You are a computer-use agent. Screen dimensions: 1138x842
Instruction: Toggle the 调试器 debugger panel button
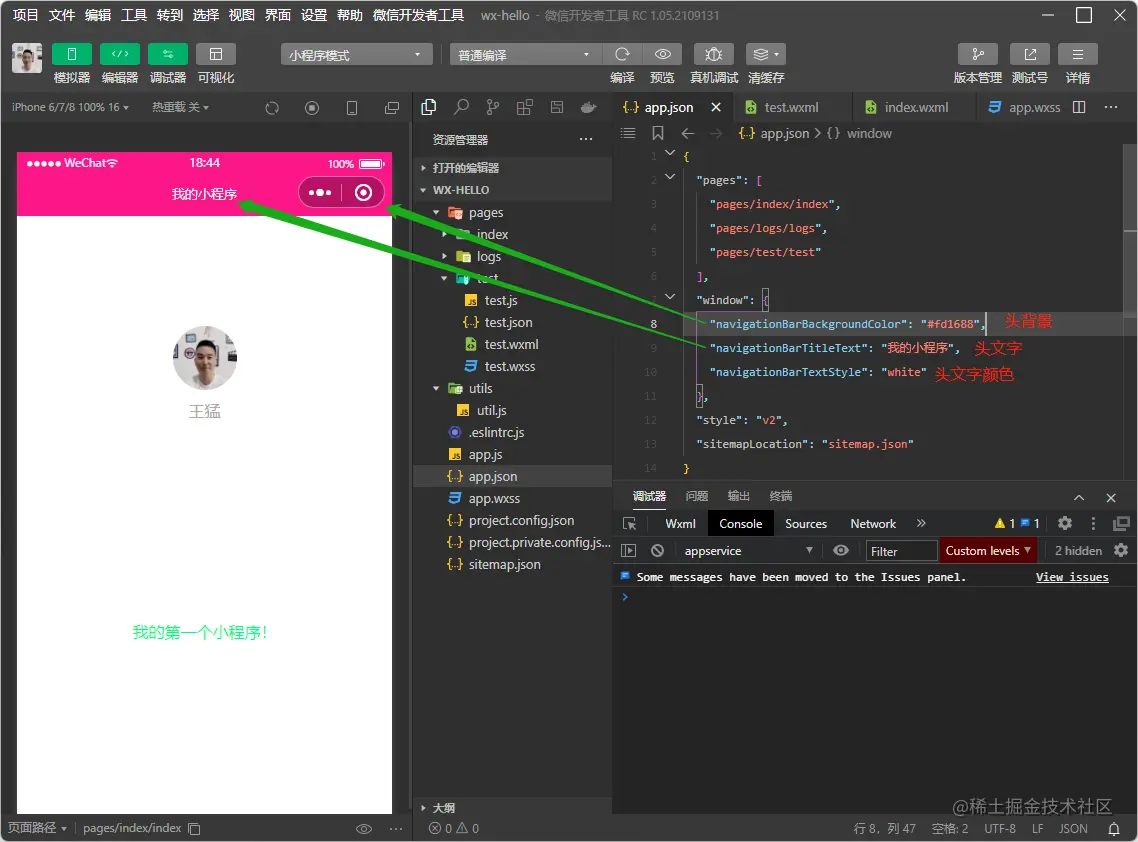click(x=168, y=54)
